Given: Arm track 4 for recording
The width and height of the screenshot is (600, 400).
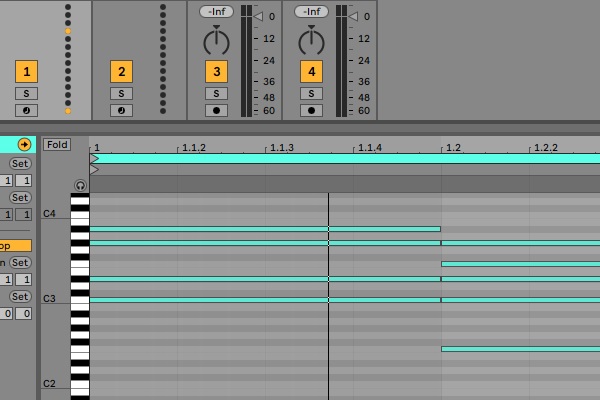Looking at the screenshot, I should click(x=311, y=111).
